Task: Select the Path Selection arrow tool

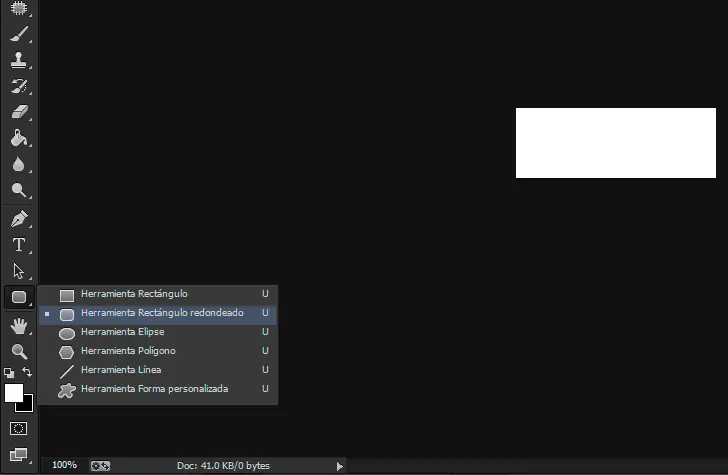Action: tap(19, 271)
